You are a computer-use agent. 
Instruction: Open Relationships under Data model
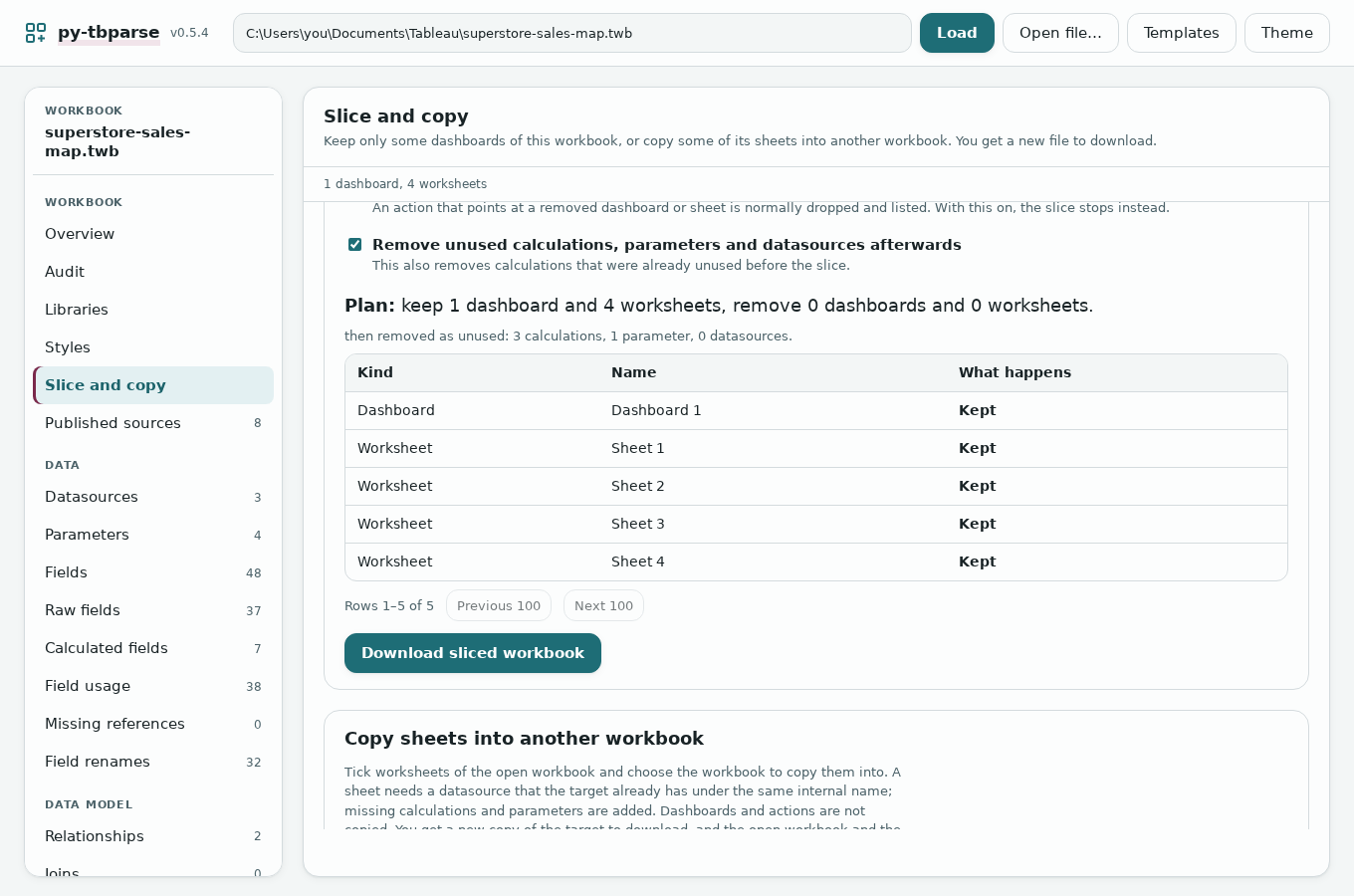coord(153,836)
